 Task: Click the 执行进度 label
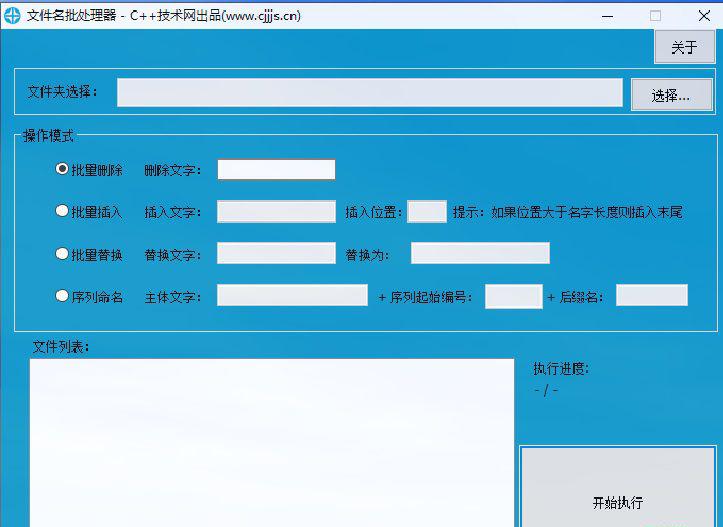(561, 368)
